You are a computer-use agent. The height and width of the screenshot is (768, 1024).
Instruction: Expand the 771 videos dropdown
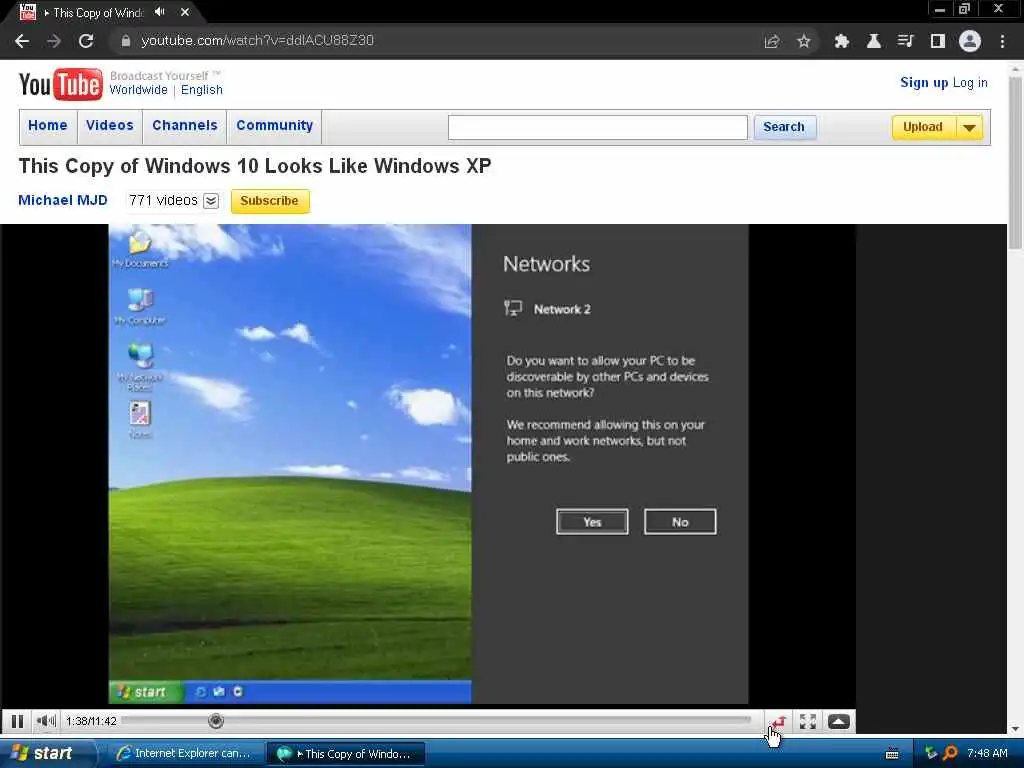211,201
